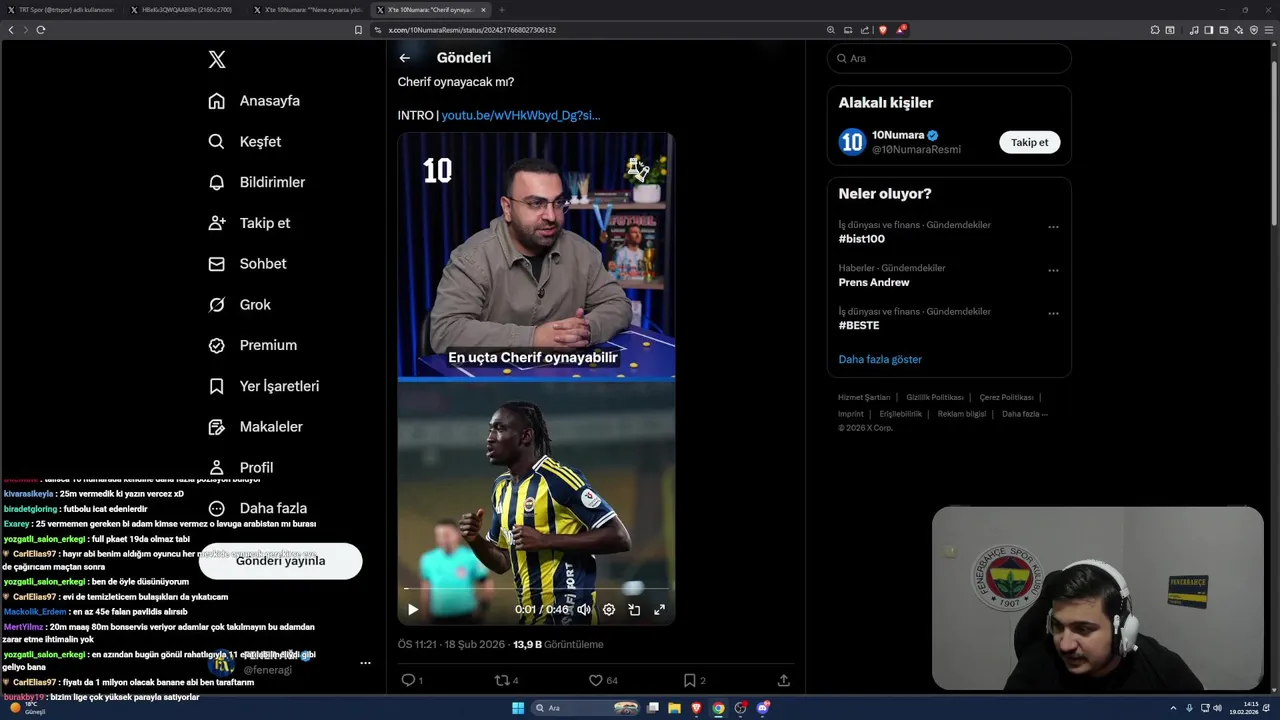Open Reklam bilgisi footer link
Image resolution: width=1280 pixels, height=720 pixels.
click(x=962, y=414)
